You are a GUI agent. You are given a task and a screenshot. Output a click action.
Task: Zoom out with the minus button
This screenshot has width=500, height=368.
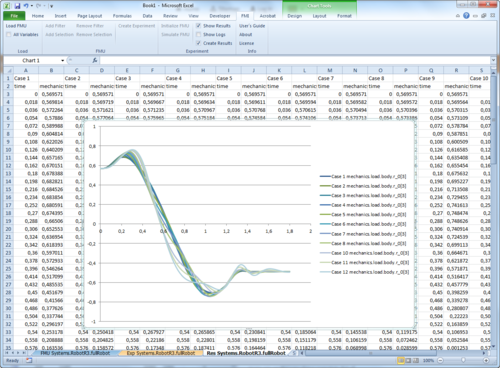point(440,360)
